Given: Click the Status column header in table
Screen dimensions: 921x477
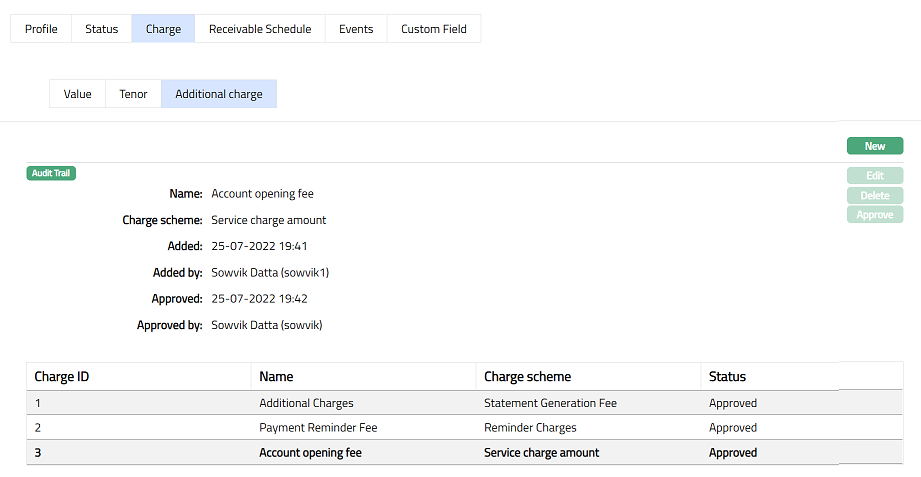Looking at the screenshot, I should [x=727, y=377].
